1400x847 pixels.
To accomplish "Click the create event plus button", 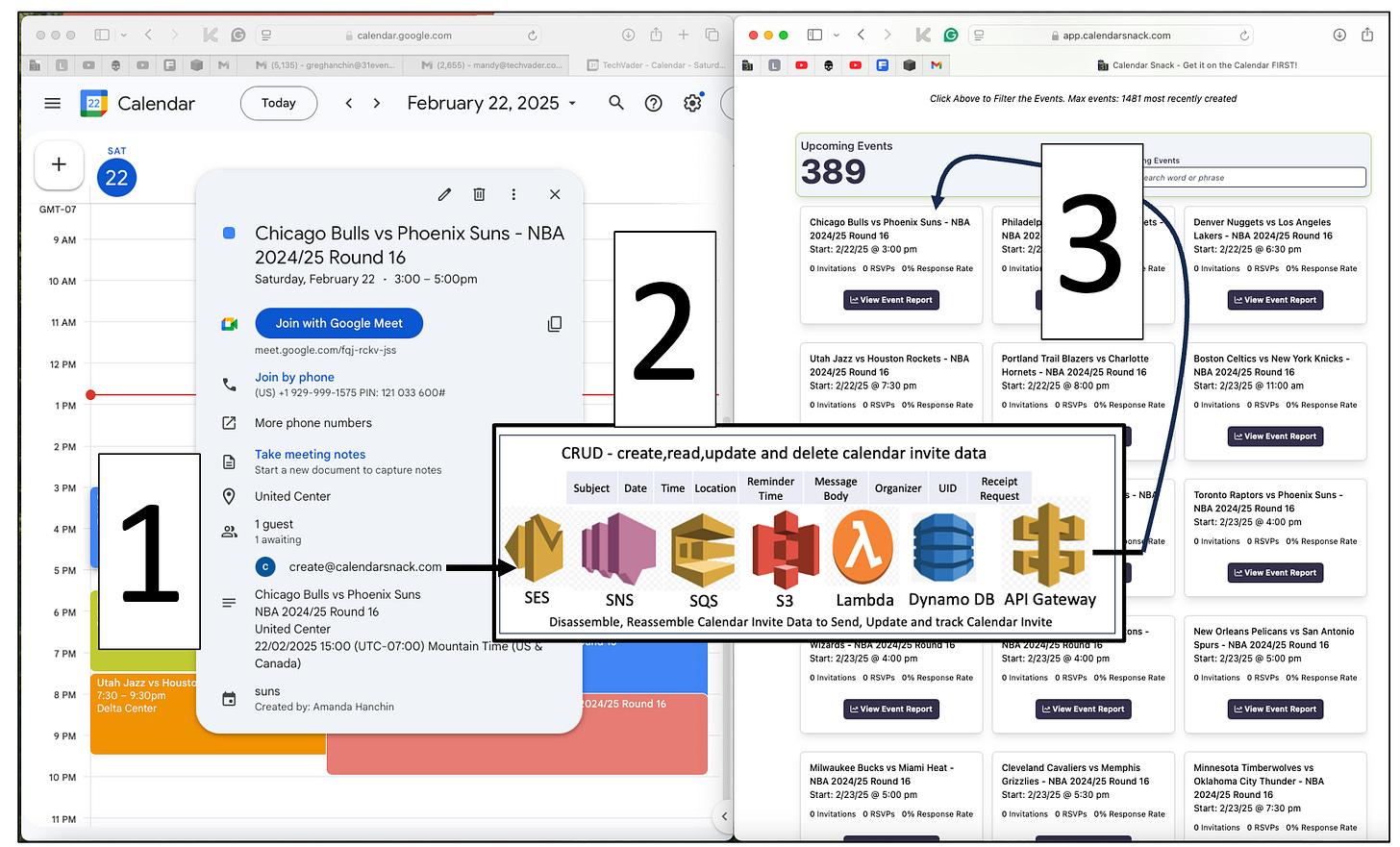I will coord(59,164).
